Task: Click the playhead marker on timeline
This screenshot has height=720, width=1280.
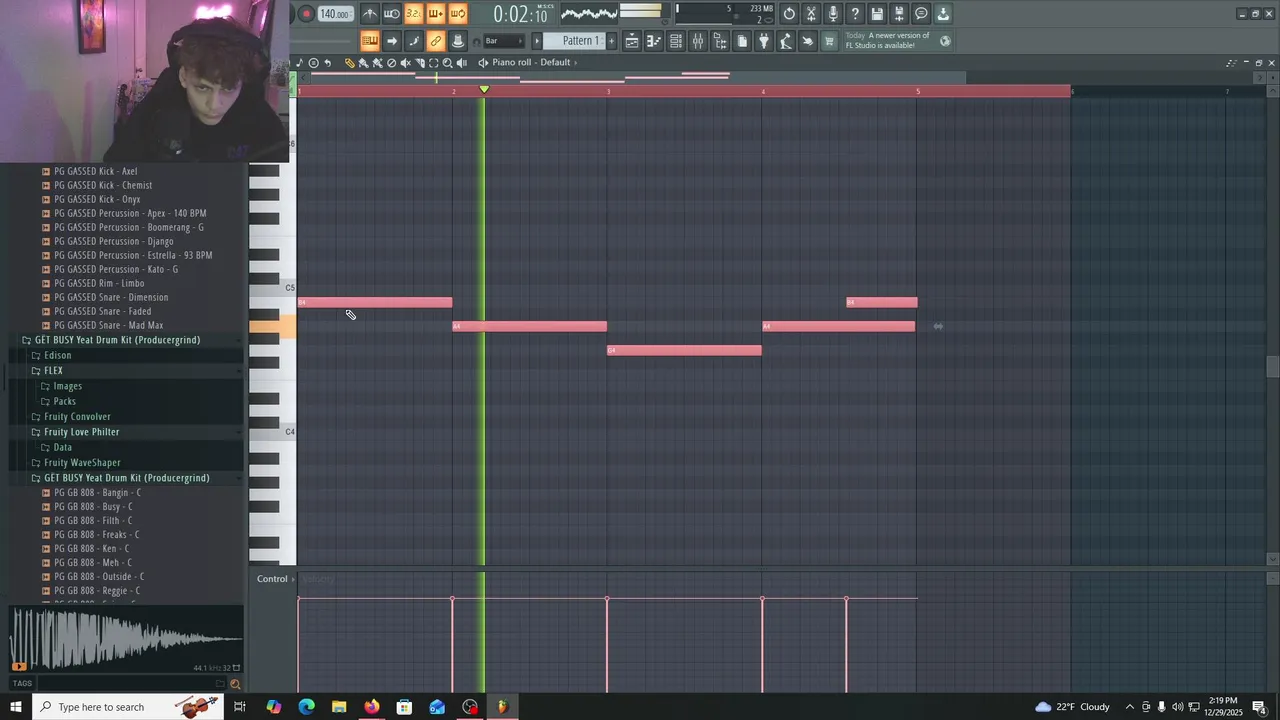Action: click(x=484, y=90)
